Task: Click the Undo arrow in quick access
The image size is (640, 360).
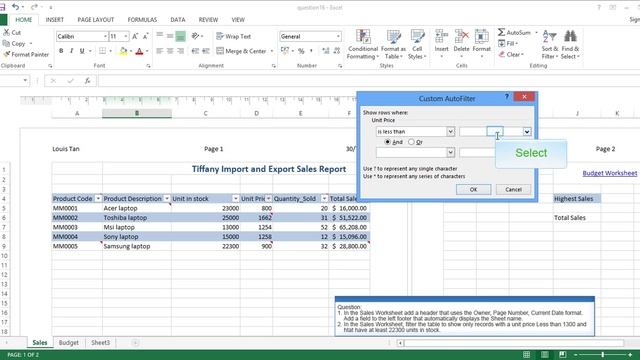Action: [15, 7]
